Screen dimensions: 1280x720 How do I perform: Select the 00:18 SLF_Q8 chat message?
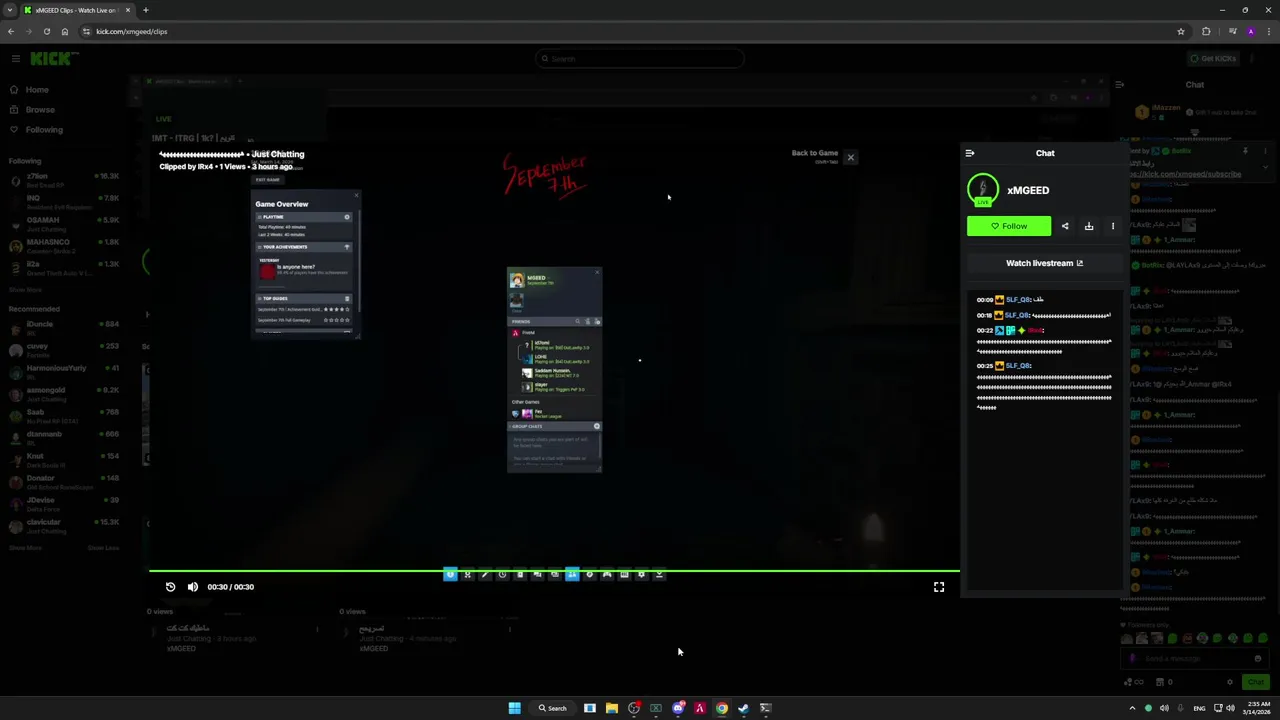(1044, 316)
